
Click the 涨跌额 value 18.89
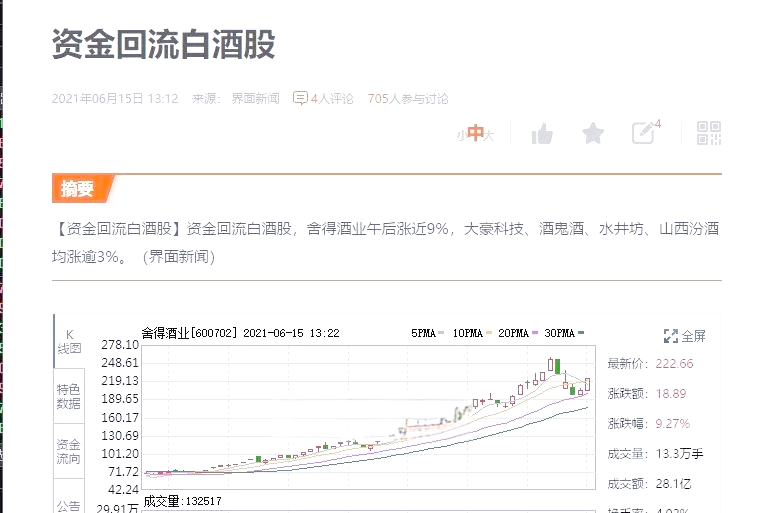pyautogui.click(x=671, y=394)
